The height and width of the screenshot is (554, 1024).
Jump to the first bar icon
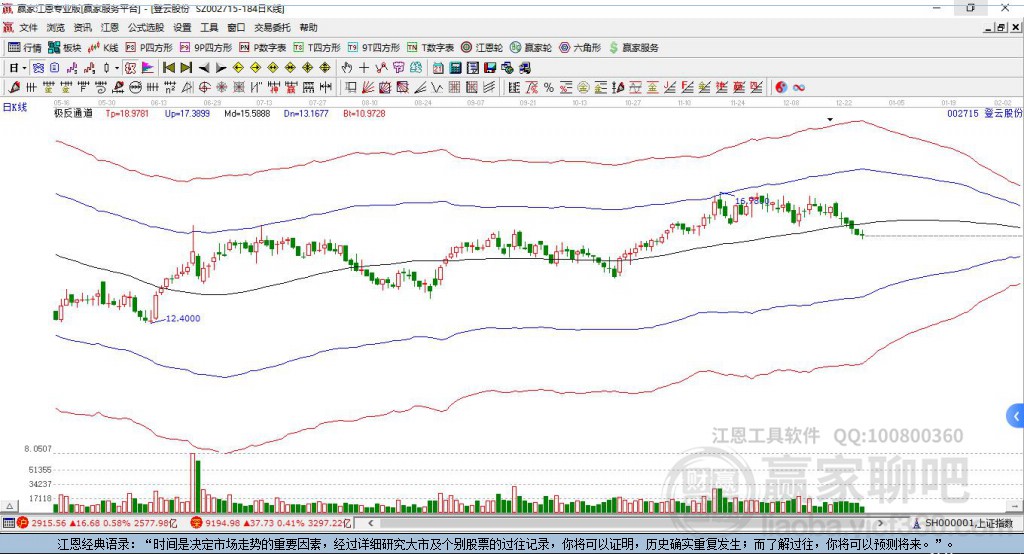point(168,68)
